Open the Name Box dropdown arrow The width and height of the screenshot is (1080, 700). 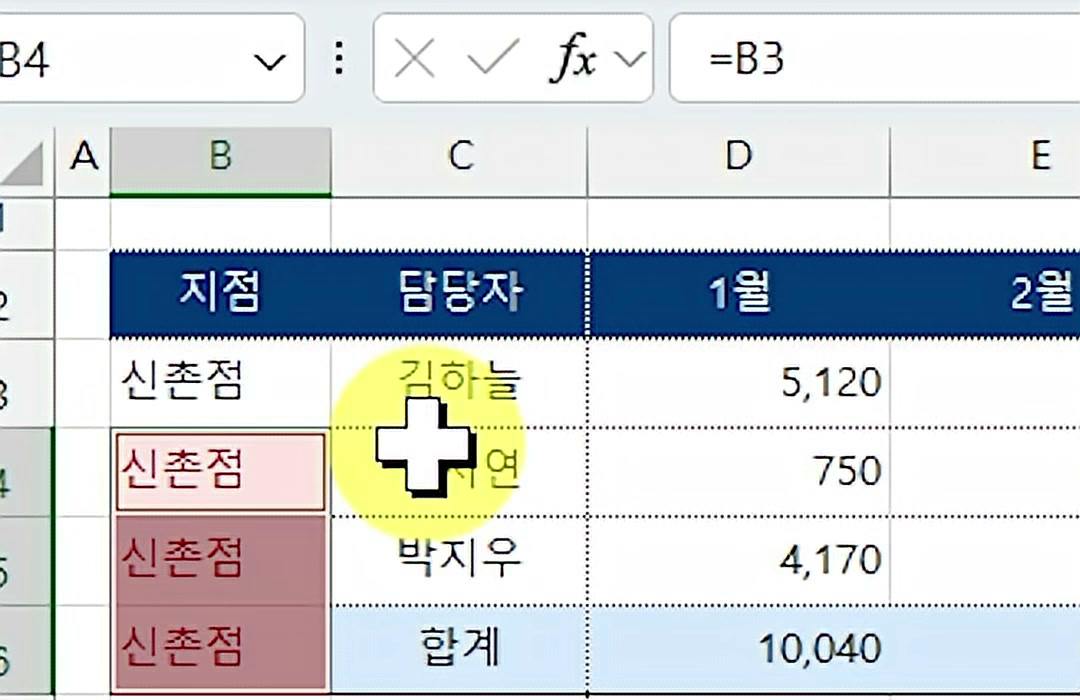[269, 62]
